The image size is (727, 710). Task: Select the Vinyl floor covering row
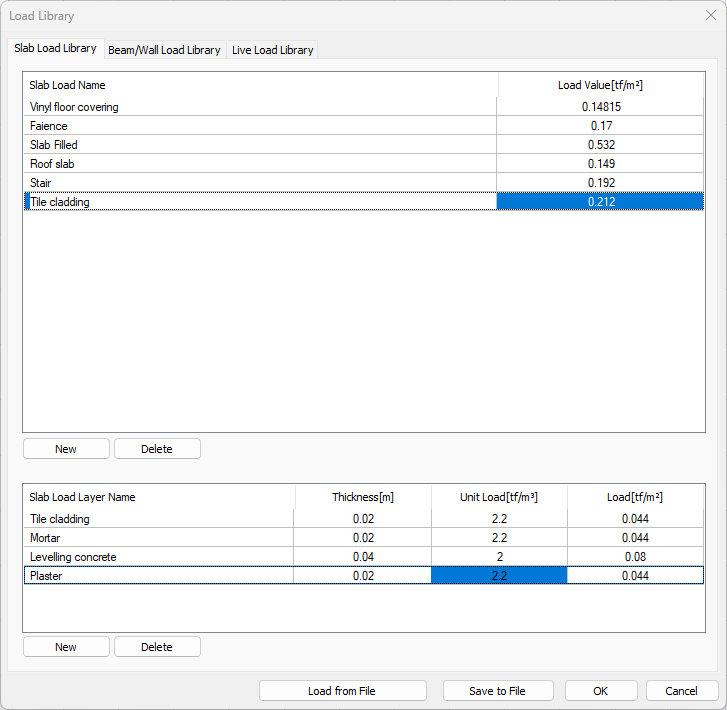(75, 107)
